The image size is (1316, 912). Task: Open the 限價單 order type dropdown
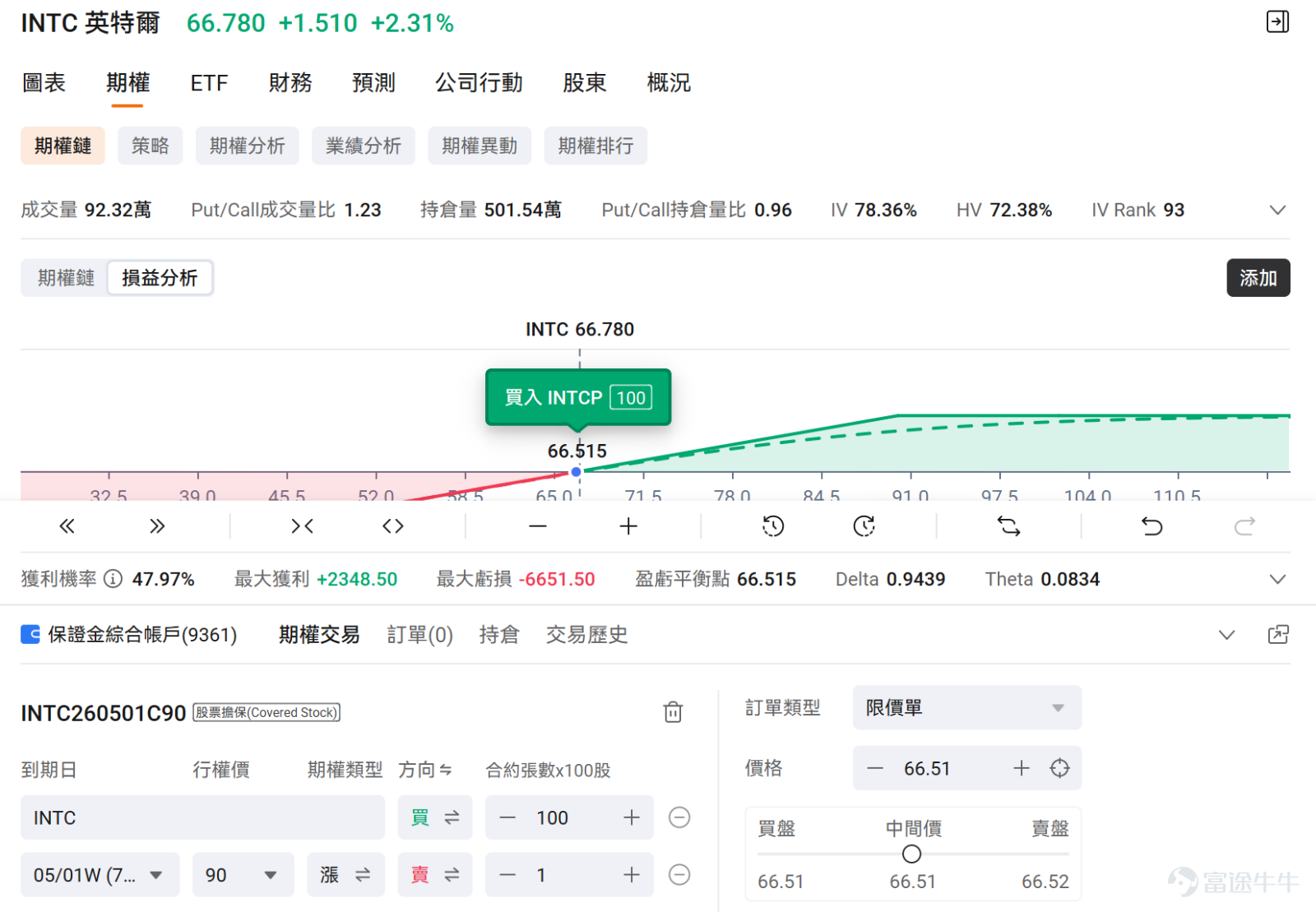click(966, 707)
